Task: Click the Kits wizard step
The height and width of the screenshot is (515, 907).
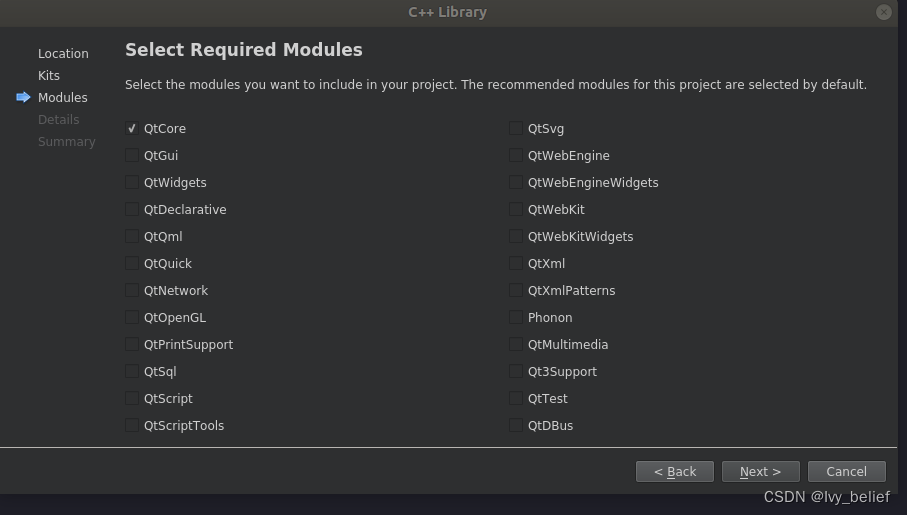Action: point(49,76)
